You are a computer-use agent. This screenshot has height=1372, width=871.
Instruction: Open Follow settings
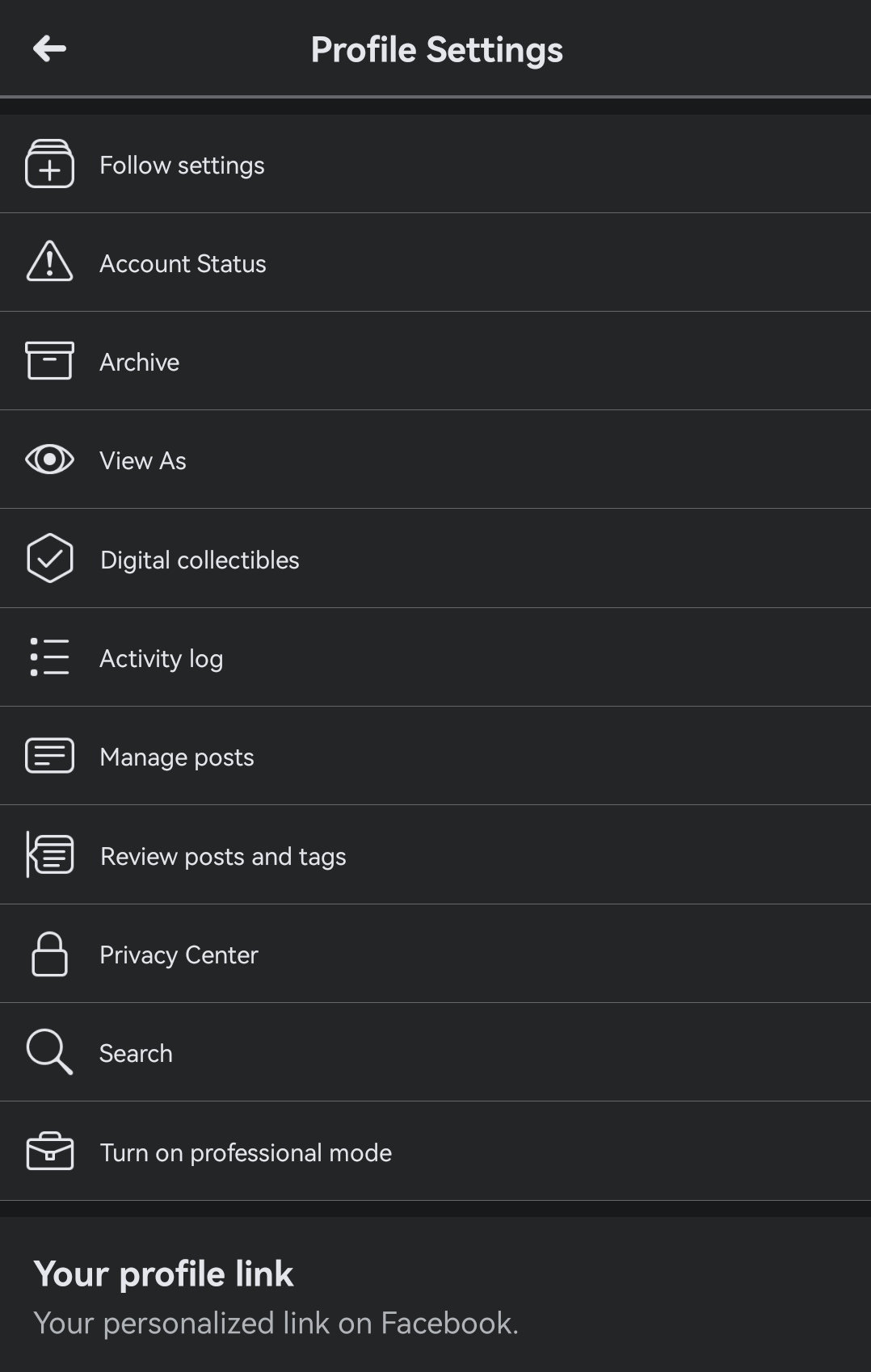435,164
